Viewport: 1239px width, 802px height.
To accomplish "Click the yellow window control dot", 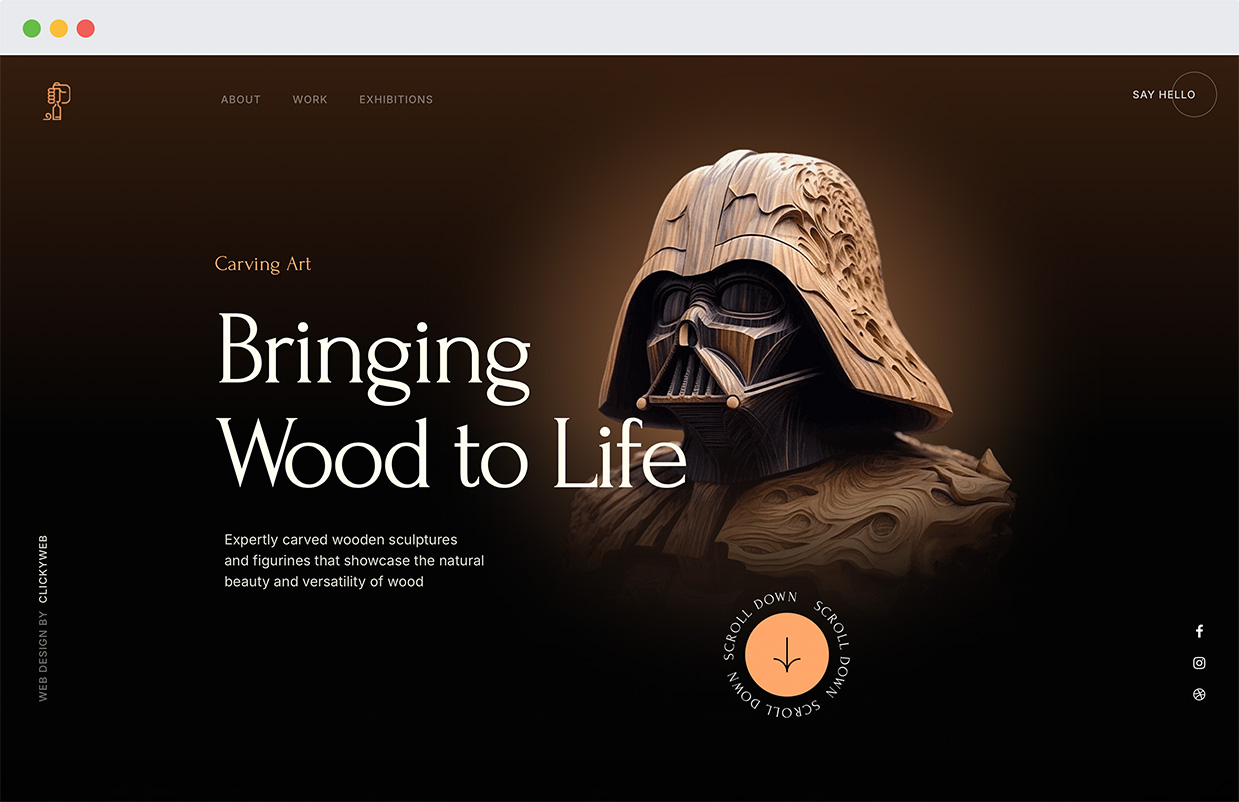I will click(59, 28).
